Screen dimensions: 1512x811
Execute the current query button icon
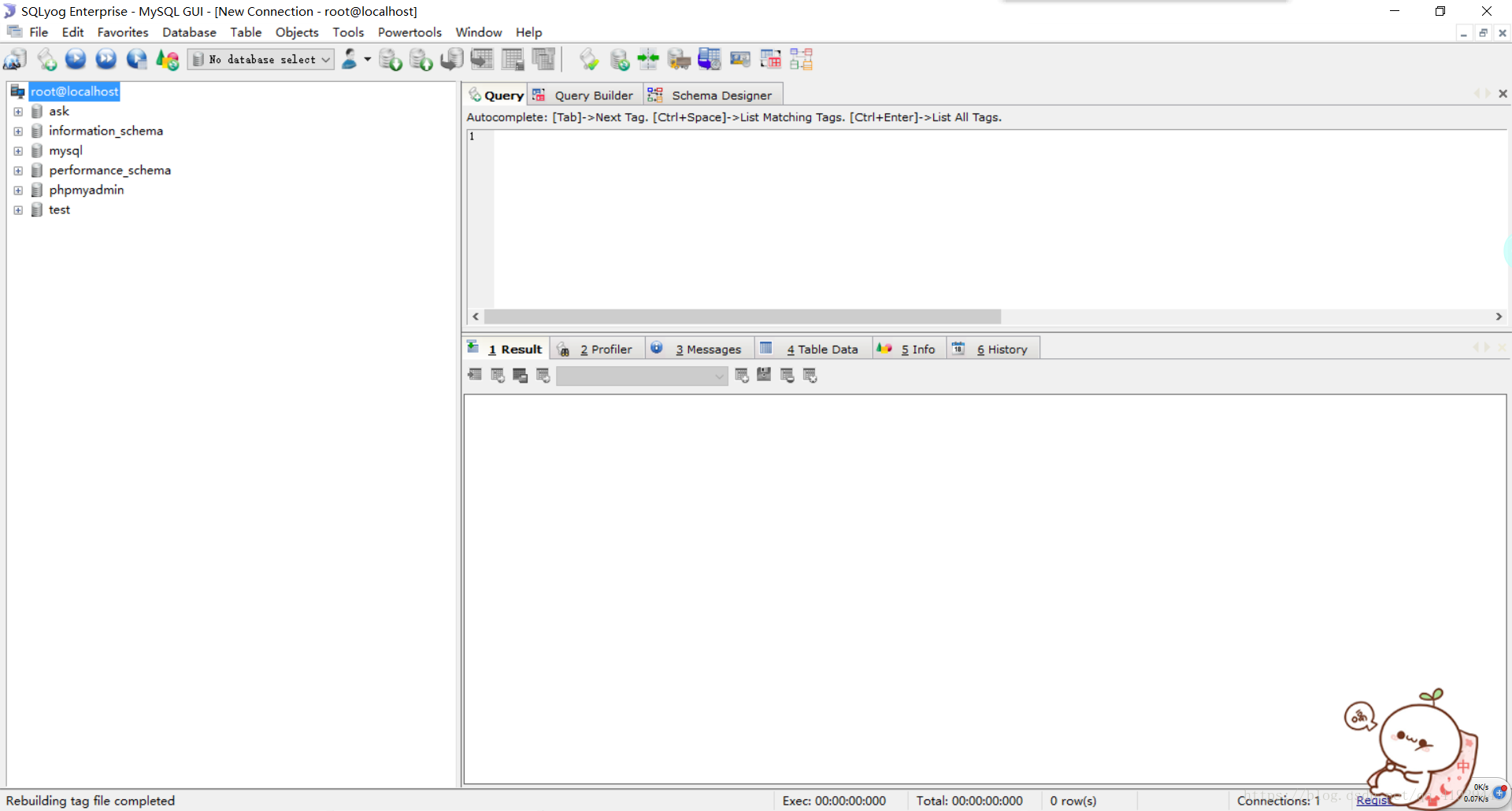(x=76, y=59)
